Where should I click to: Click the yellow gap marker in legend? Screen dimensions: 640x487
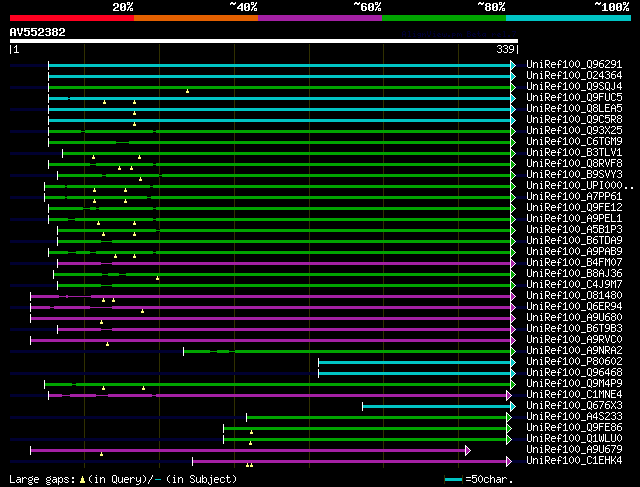pyautogui.click(x=82, y=479)
